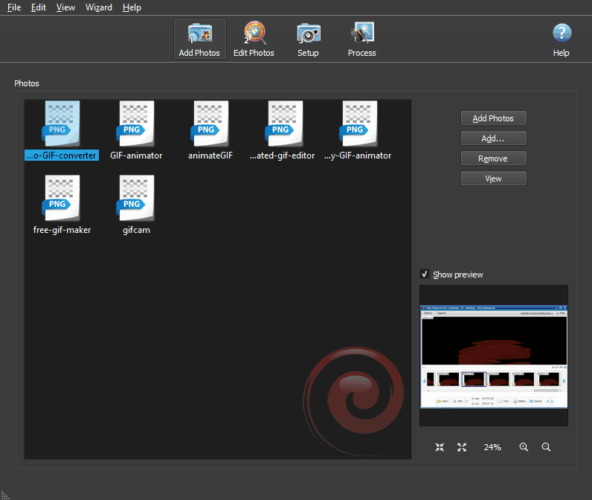This screenshot has height=500, width=592.
Task: Uncheck the Show preview checkbox
Action: (x=424, y=274)
